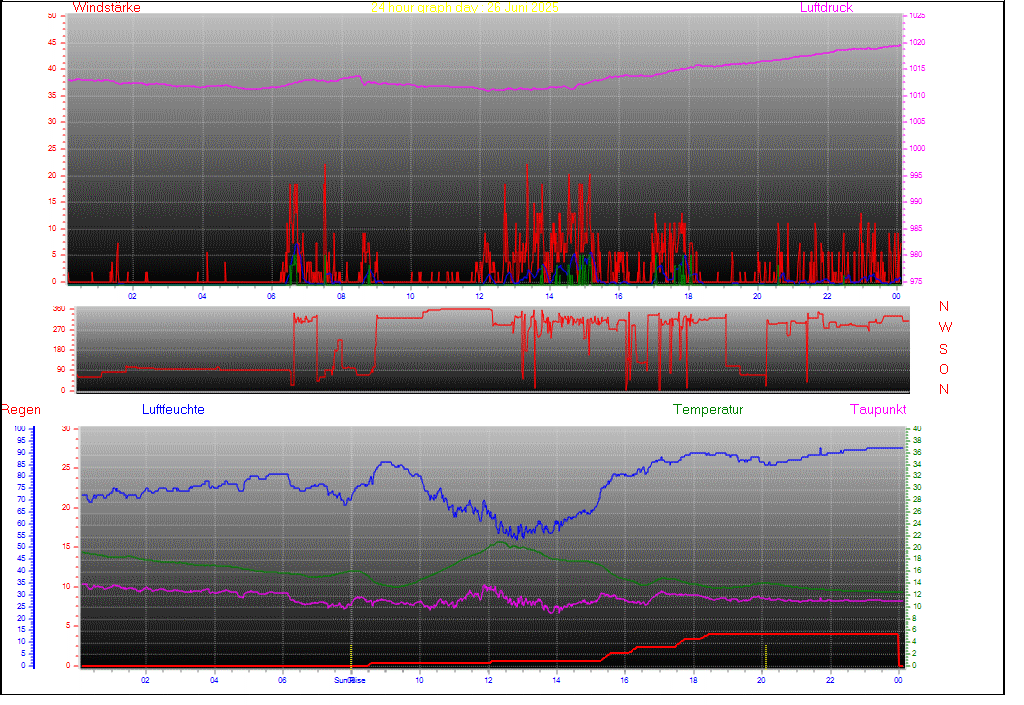Click the red Windstärke axis label

107,7
